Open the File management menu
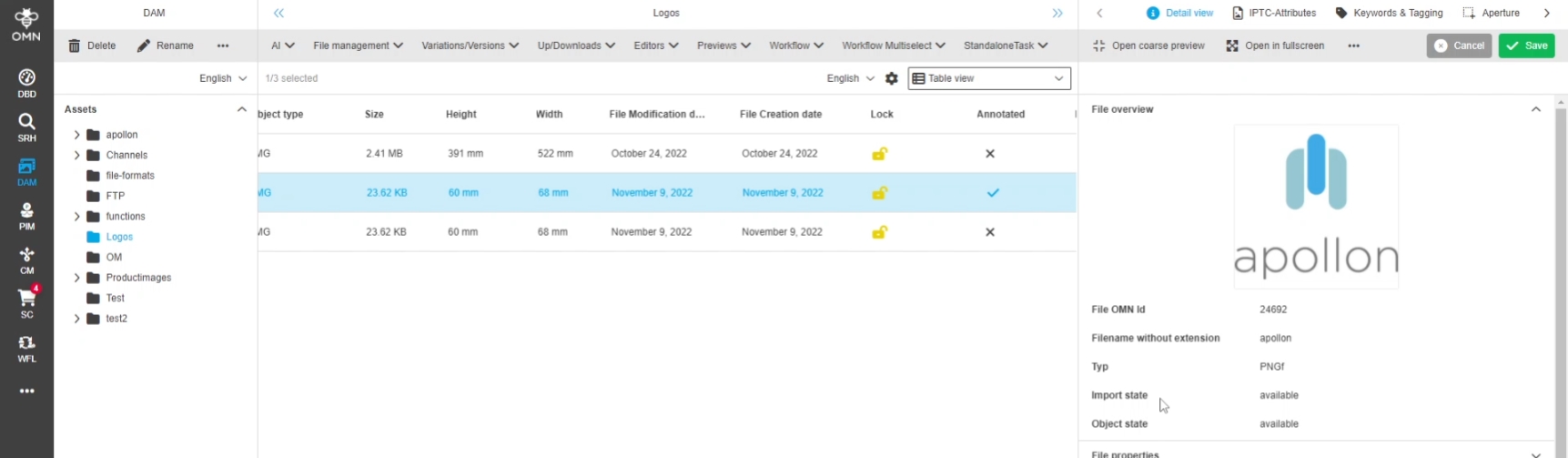 coord(358,46)
